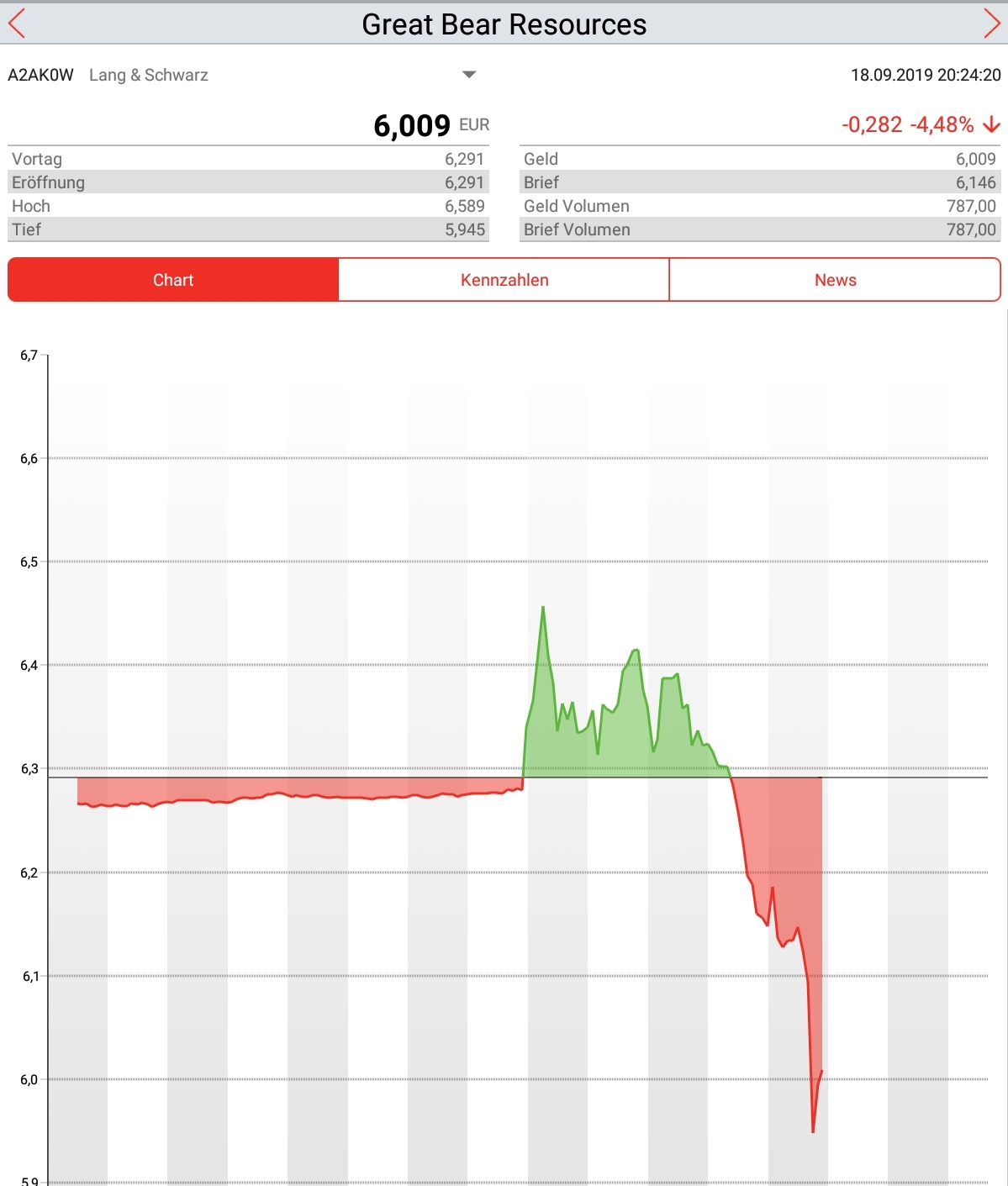1008x1186 pixels.
Task: Click the Brief Volumen value 787,00
Action: tap(971, 229)
